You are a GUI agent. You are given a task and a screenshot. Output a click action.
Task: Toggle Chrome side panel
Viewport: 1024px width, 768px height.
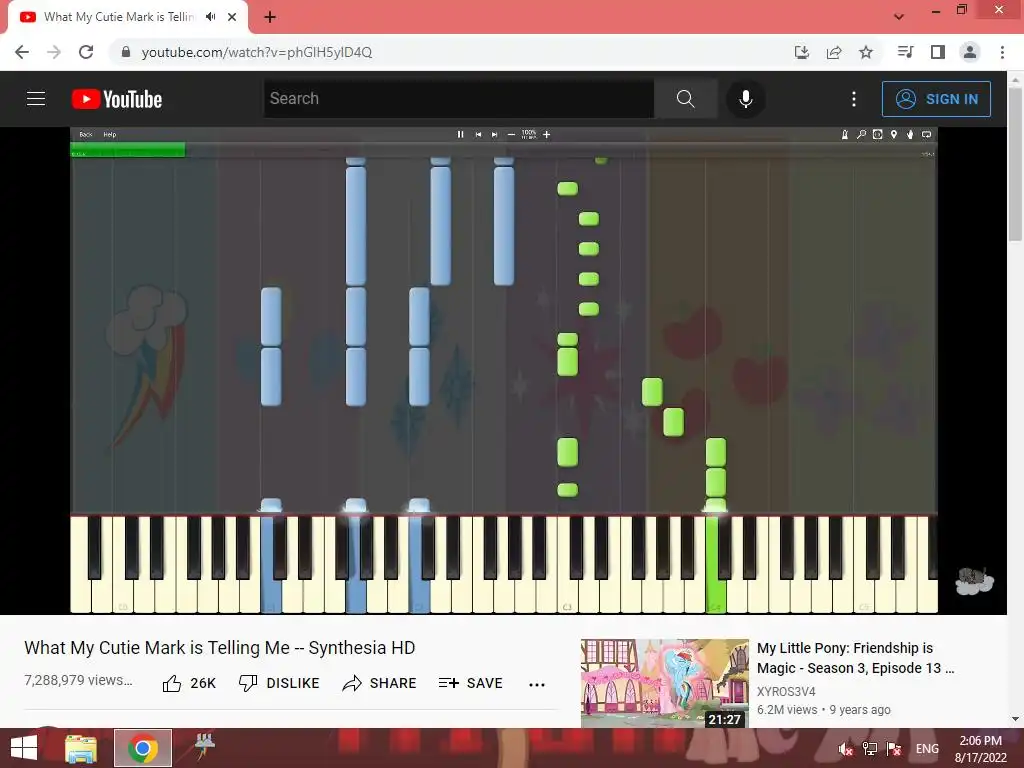(938, 52)
